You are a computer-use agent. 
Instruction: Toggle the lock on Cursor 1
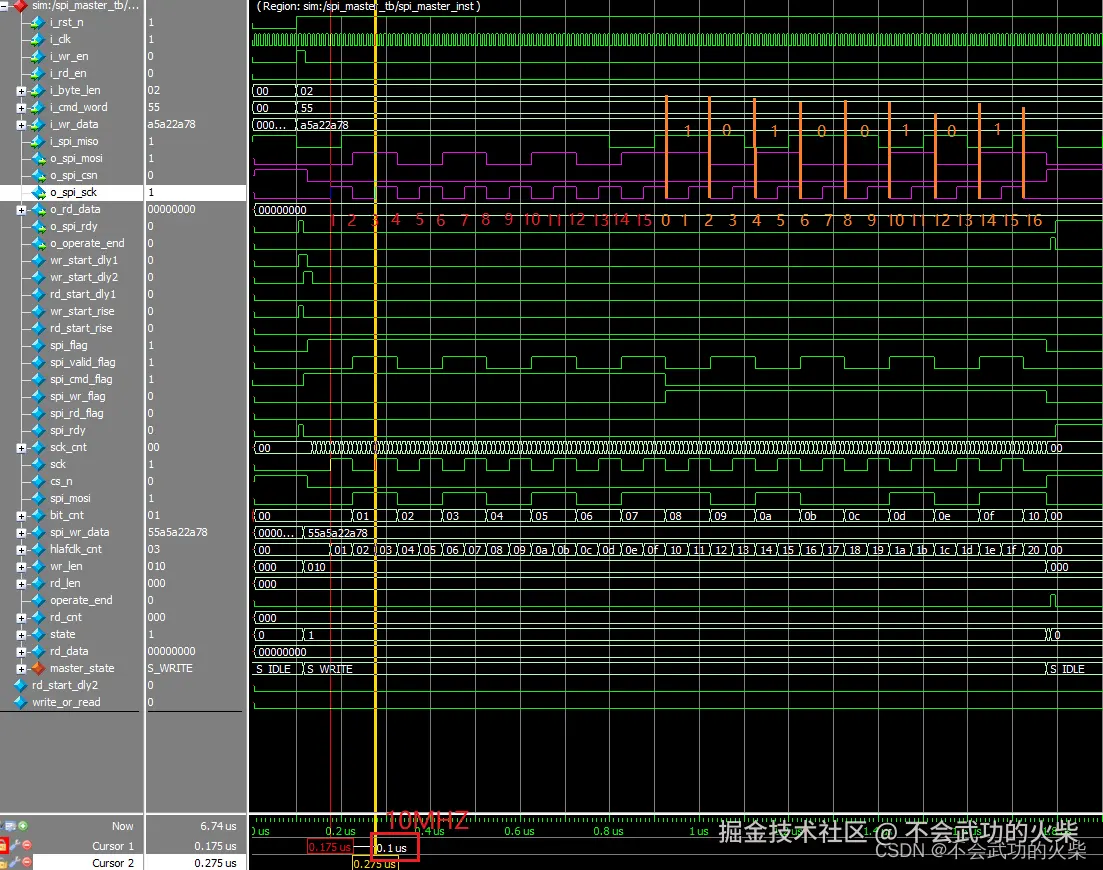4,845
